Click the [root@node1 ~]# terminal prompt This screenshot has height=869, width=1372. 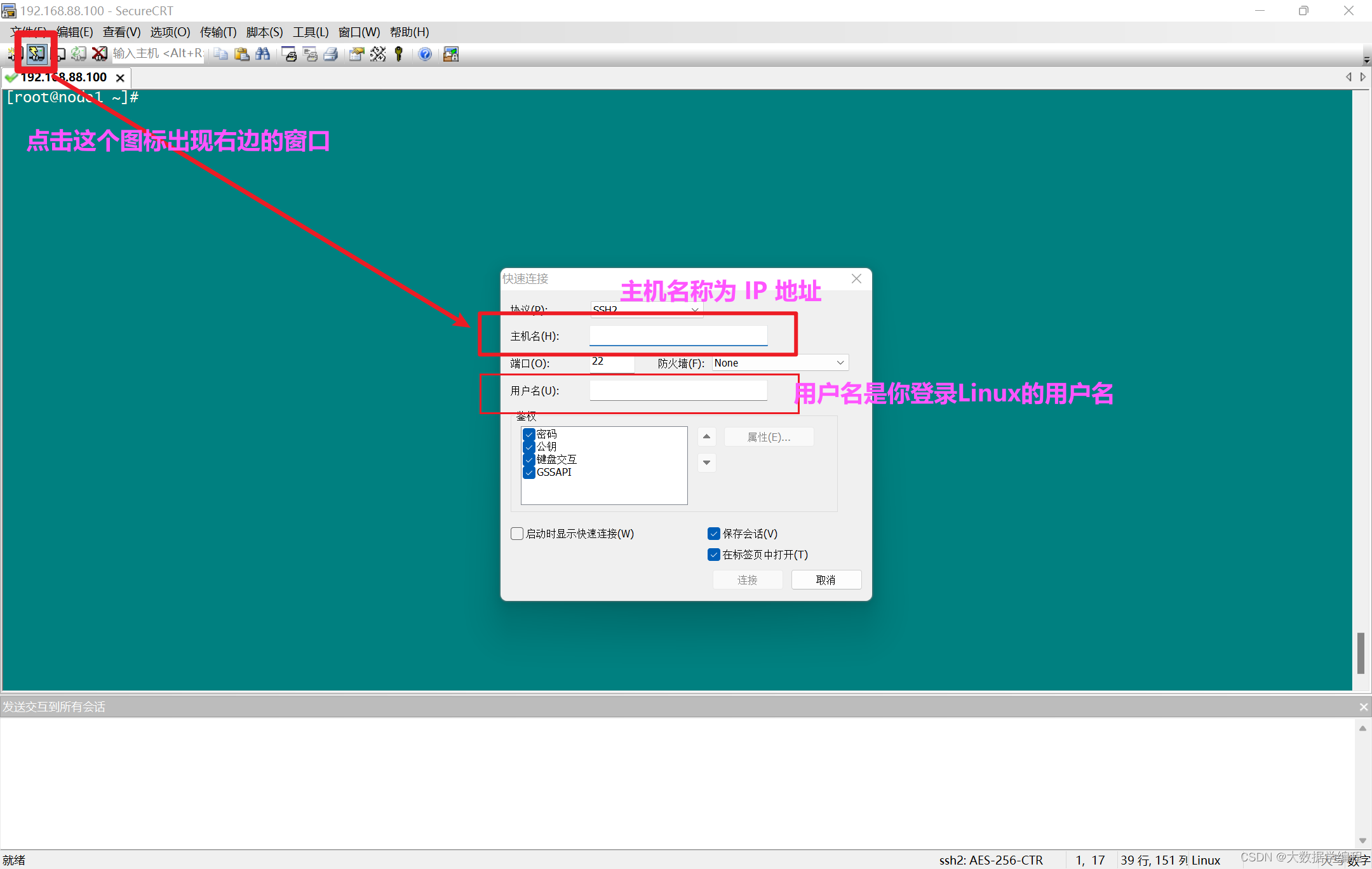coord(72,97)
